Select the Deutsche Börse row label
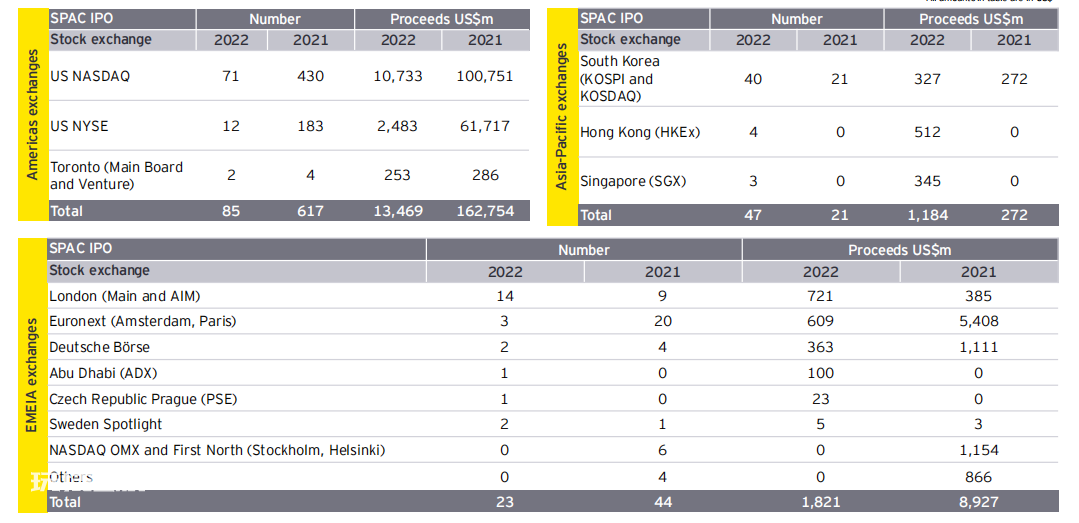Viewport: 1079px width, 523px height. [99, 348]
